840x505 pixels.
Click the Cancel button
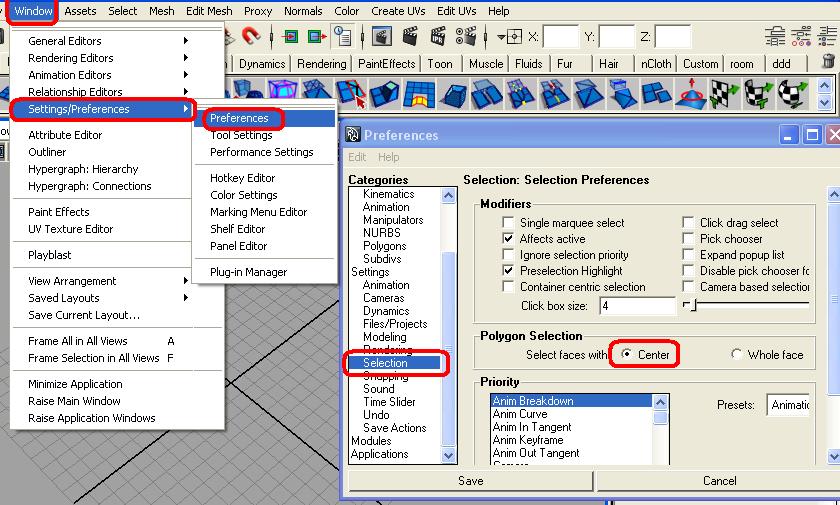[718, 481]
